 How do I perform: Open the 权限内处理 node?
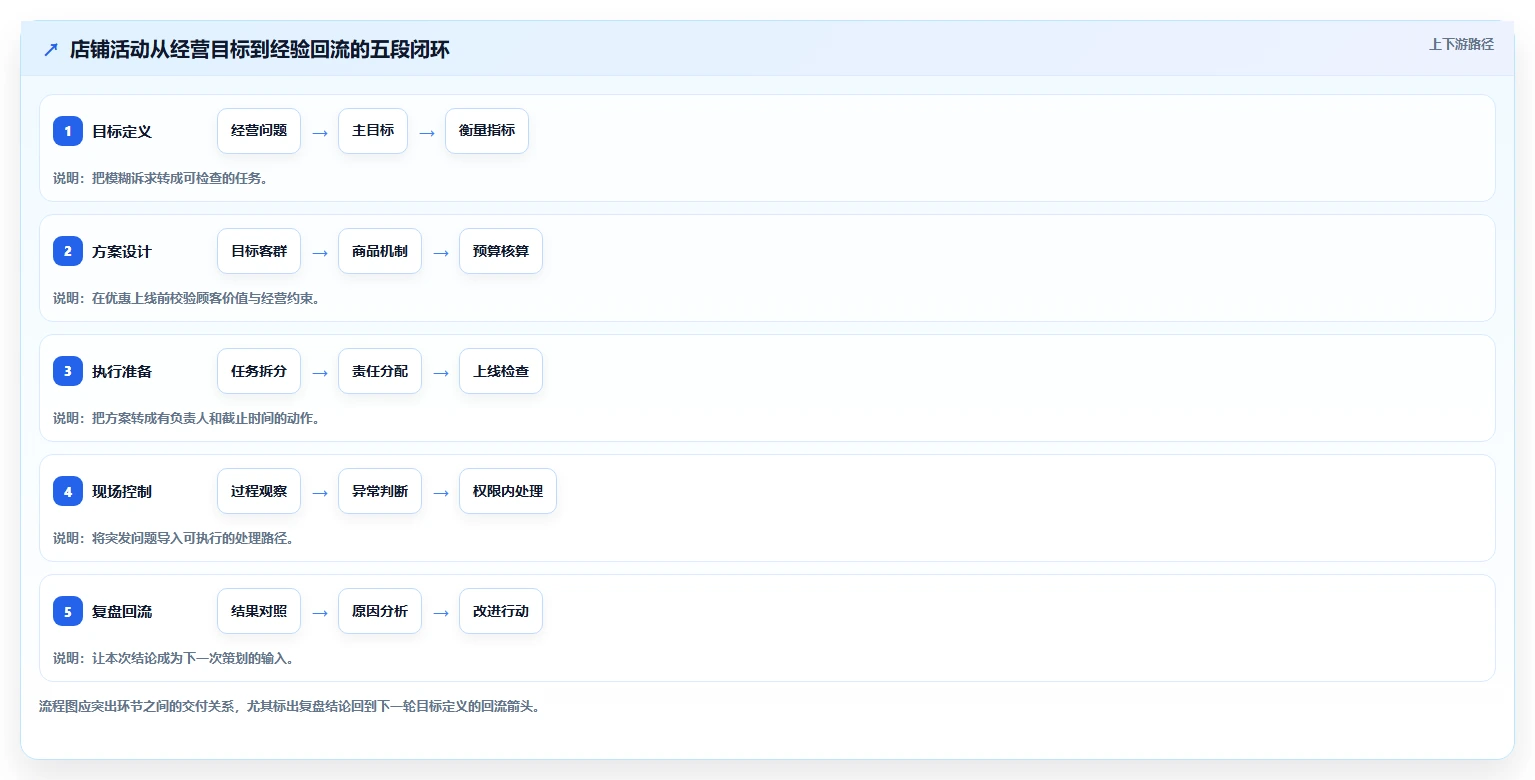(508, 491)
